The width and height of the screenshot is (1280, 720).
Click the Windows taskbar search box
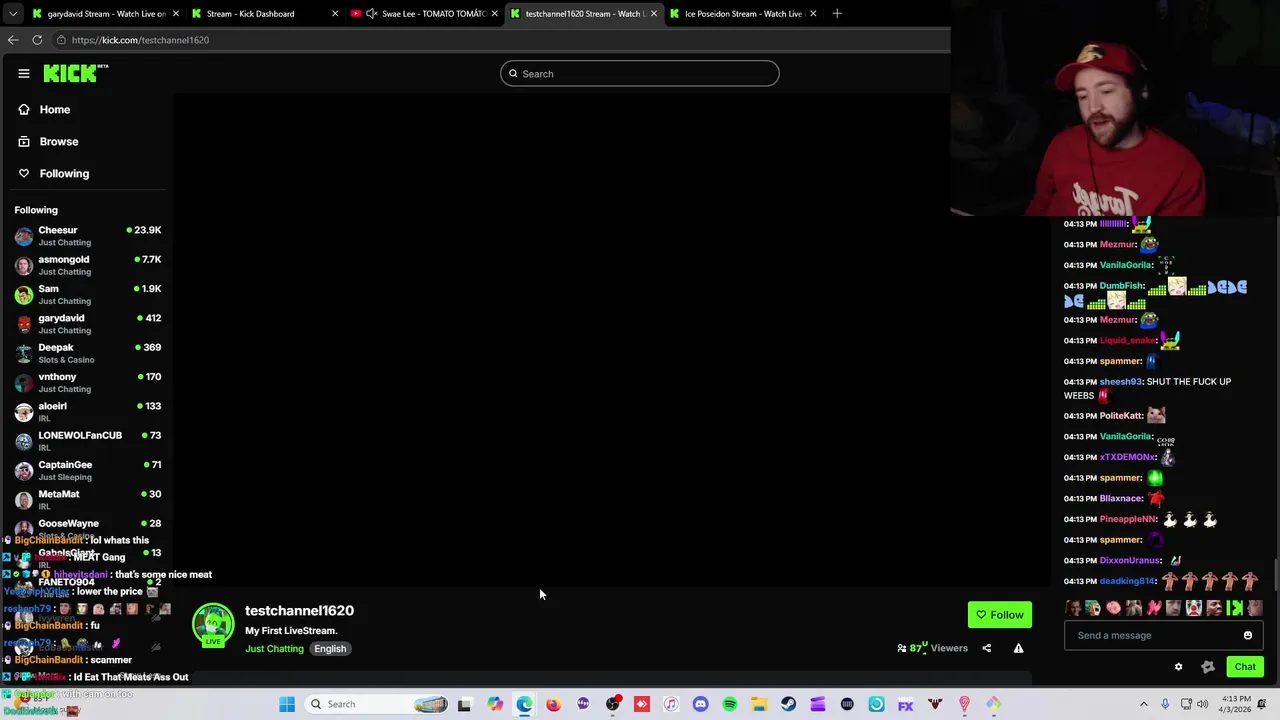point(377,704)
